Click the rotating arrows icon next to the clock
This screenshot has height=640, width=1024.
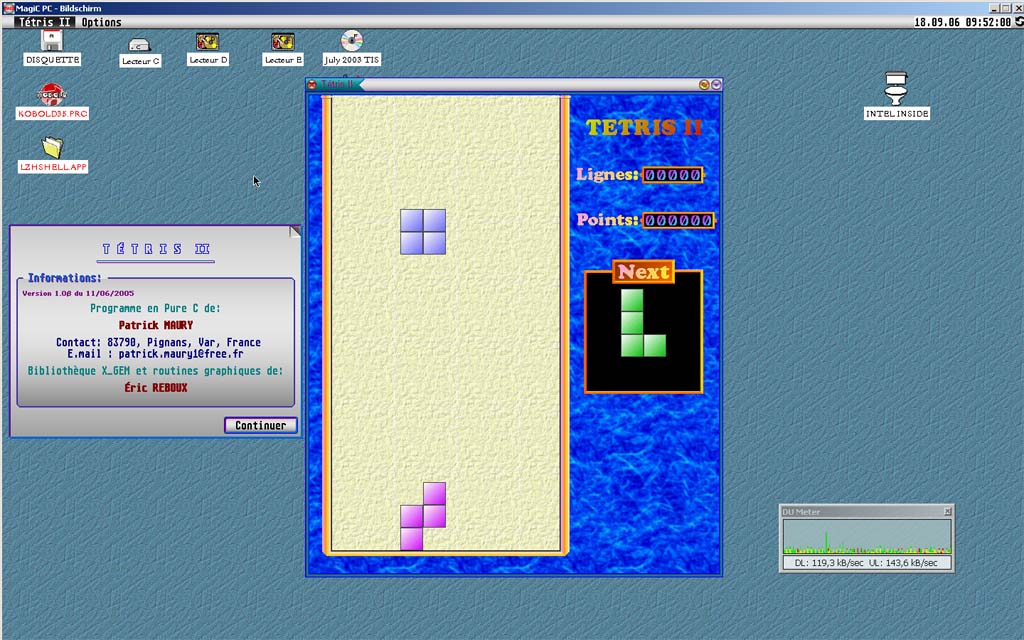click(x=1019, y=22)
